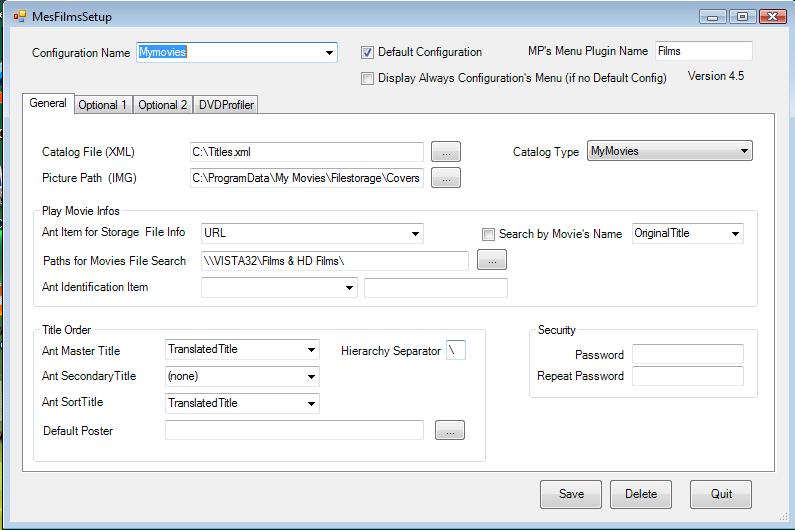Expand the Configuration Name dropdown
The width and height of the screenshot is (795, 530).
pos(329,53)
